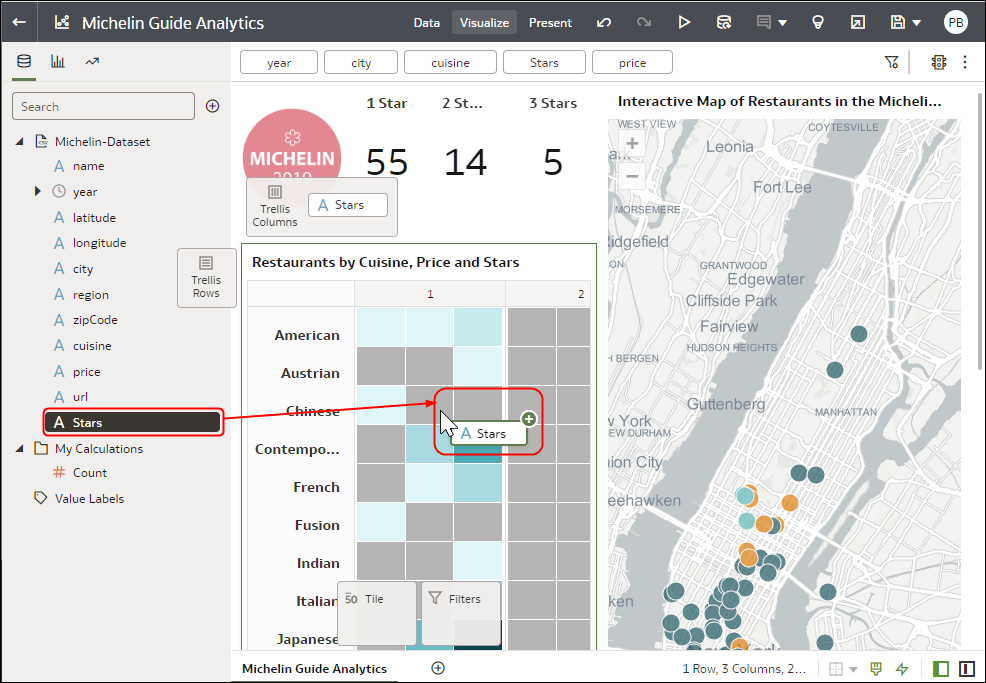Open the Data tab
986x683 pixels.
426,23
